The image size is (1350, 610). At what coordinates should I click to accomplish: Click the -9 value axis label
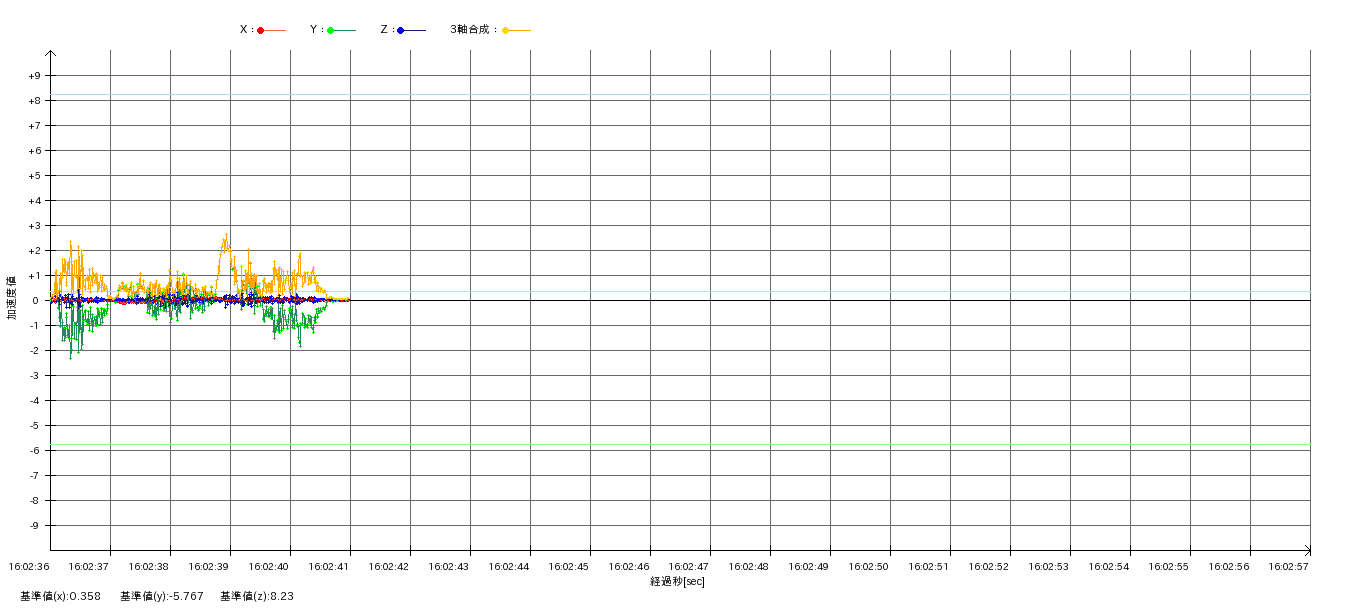coord(34,526)
